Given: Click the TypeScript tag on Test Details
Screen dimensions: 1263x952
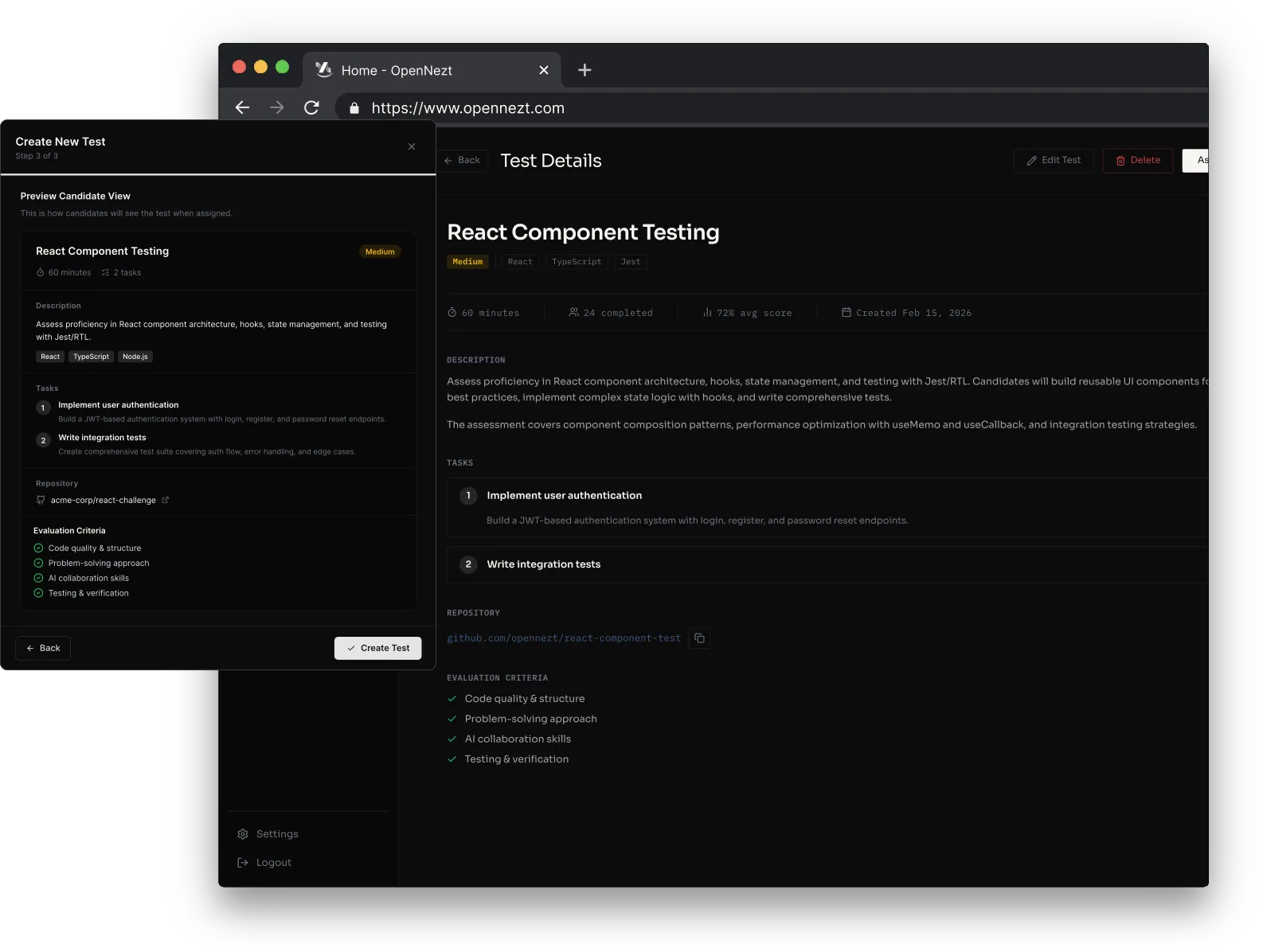Looking at the screenshot, I should pos(577,262).
